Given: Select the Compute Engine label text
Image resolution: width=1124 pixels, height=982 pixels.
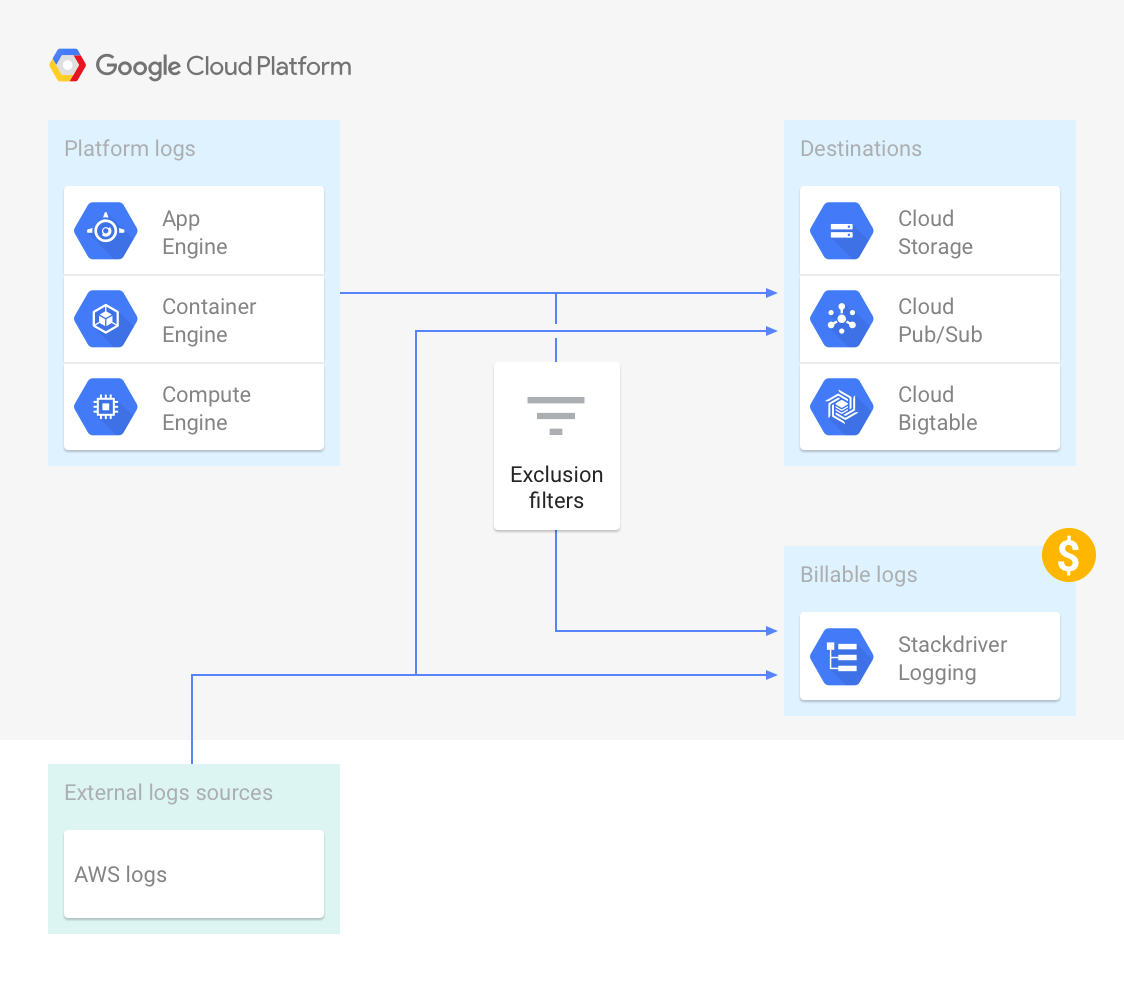Looking at the screenshot, I should click(206, 409).
